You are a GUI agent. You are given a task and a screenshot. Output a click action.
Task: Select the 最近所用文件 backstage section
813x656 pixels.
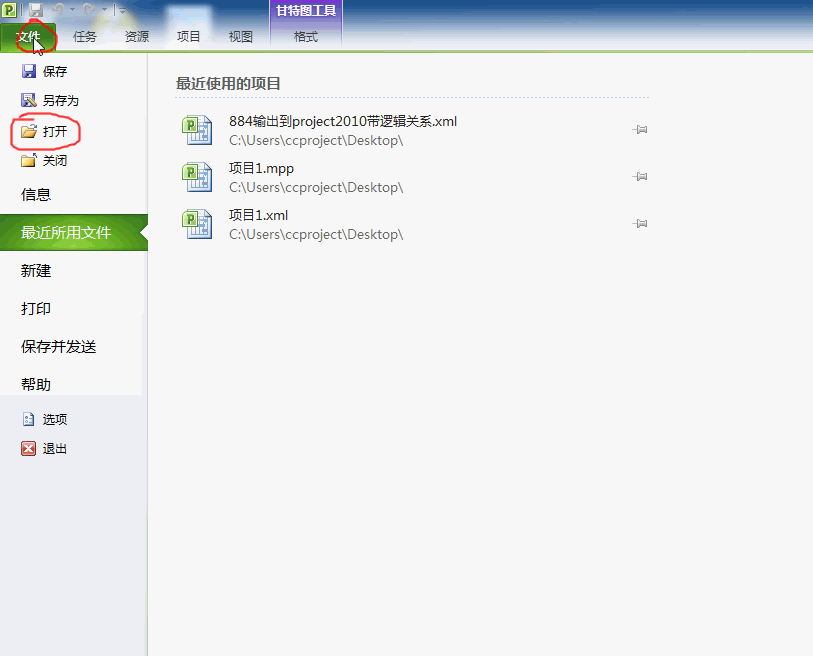pyautogui.click(x=74, y=232)
